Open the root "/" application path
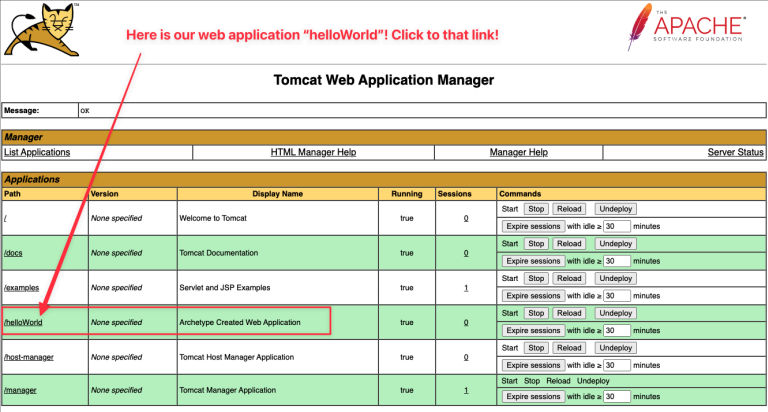 click(x=5, y=218)
